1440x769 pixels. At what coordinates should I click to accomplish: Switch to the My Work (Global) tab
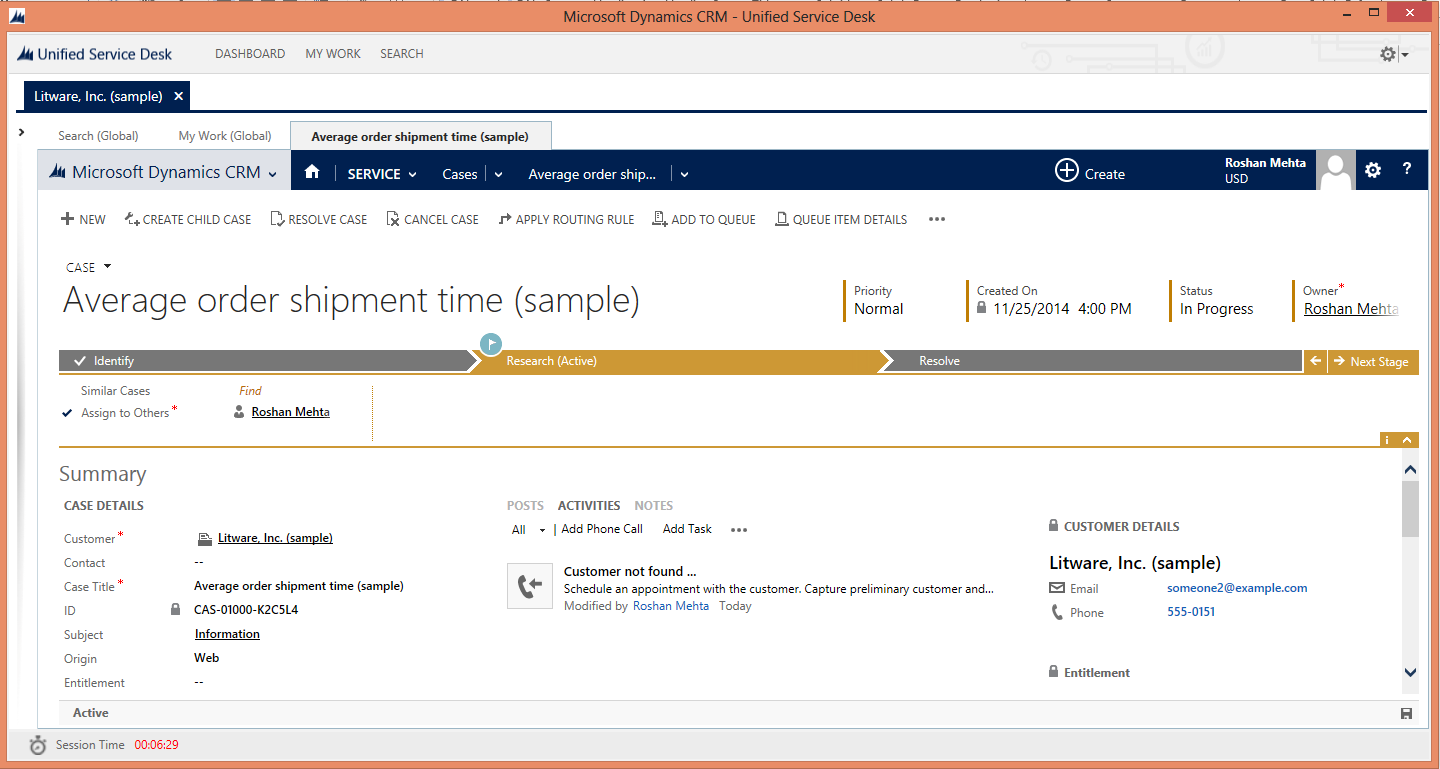(225, 136)
